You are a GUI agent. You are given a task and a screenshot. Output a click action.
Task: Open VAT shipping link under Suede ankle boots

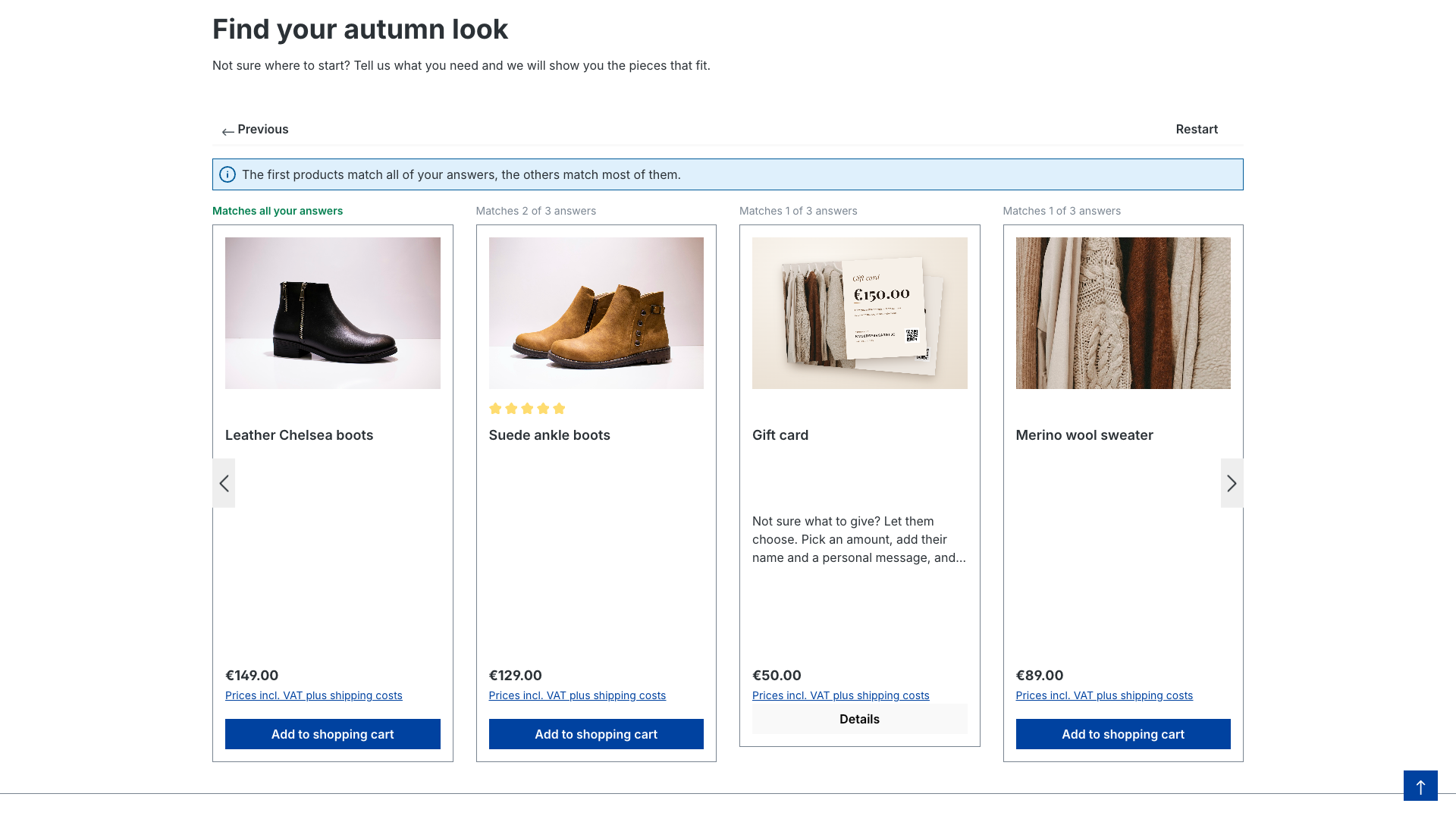click(x=577, y=695)
